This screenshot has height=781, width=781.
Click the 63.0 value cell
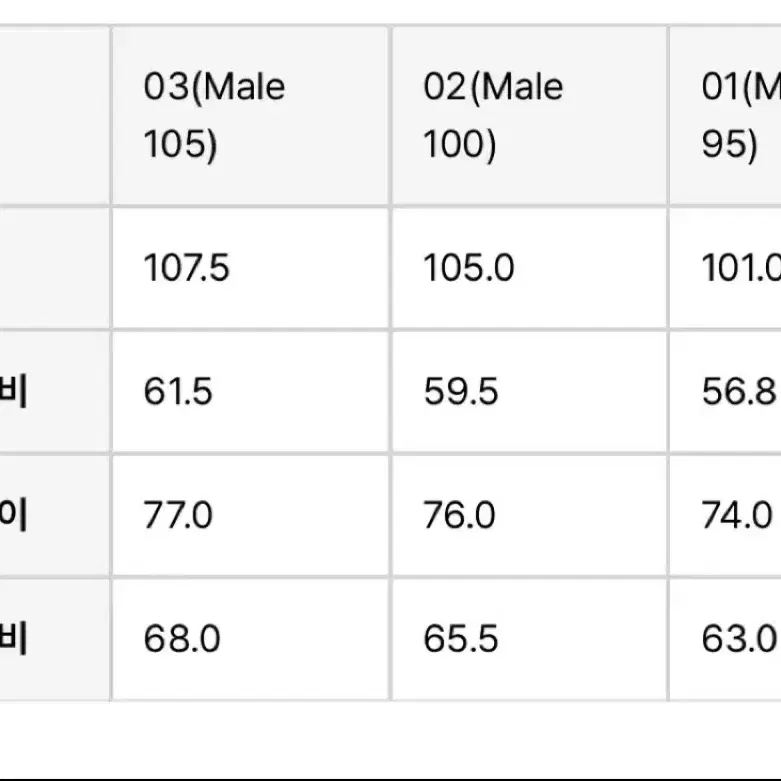coord(726,640)
